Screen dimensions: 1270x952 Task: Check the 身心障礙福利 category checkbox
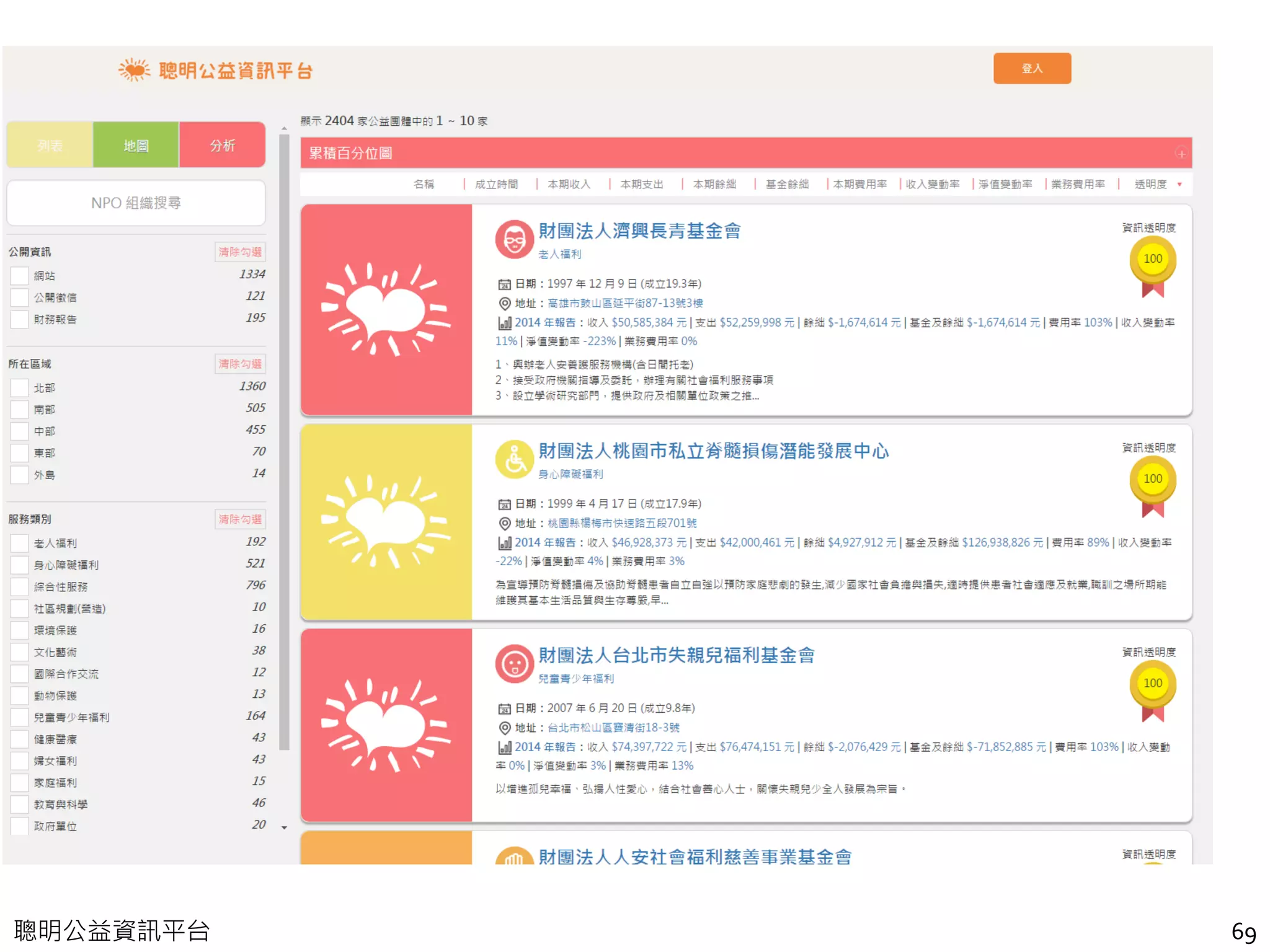point(19,565)
